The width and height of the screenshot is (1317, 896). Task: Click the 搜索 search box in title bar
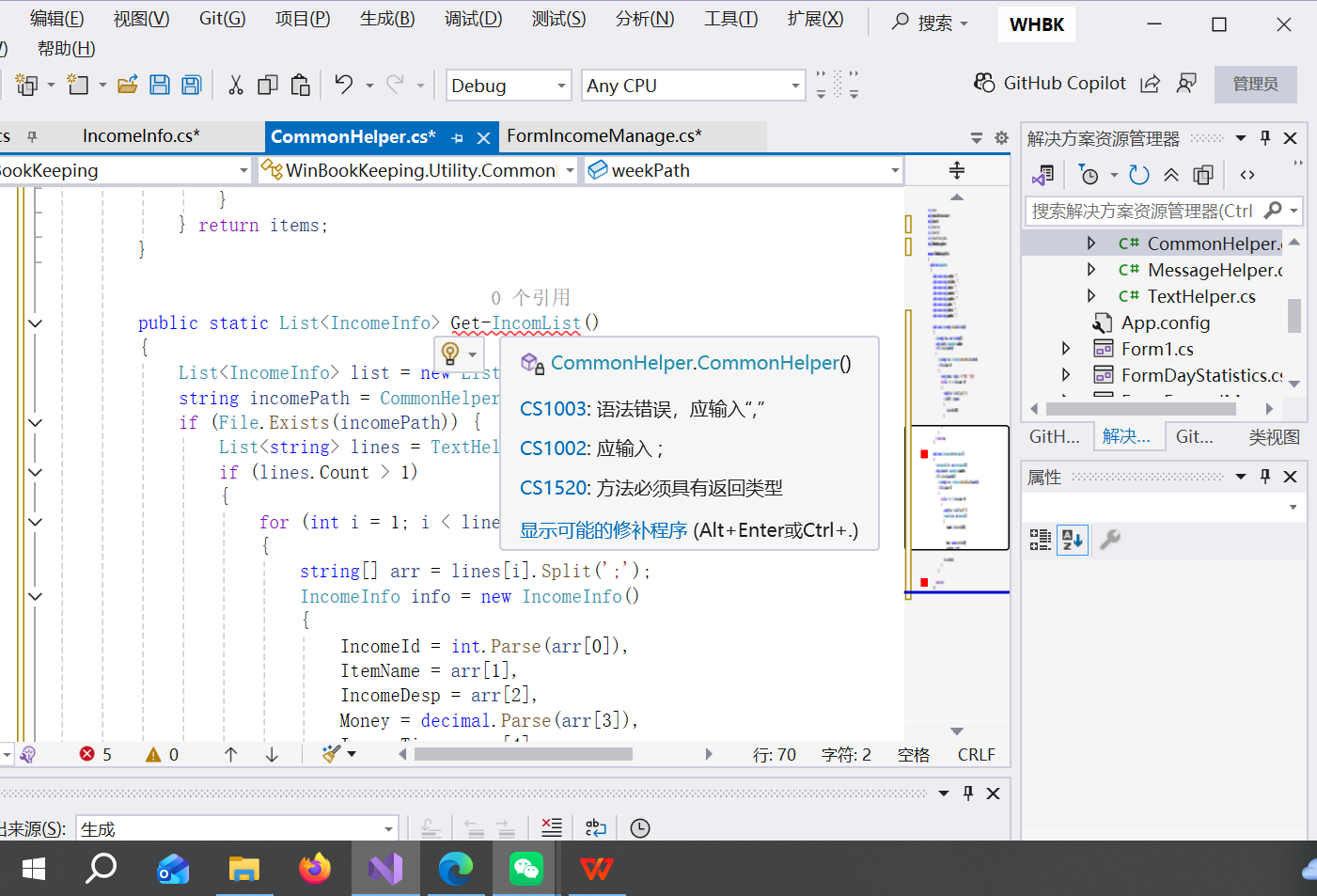(x=930, y=22)
